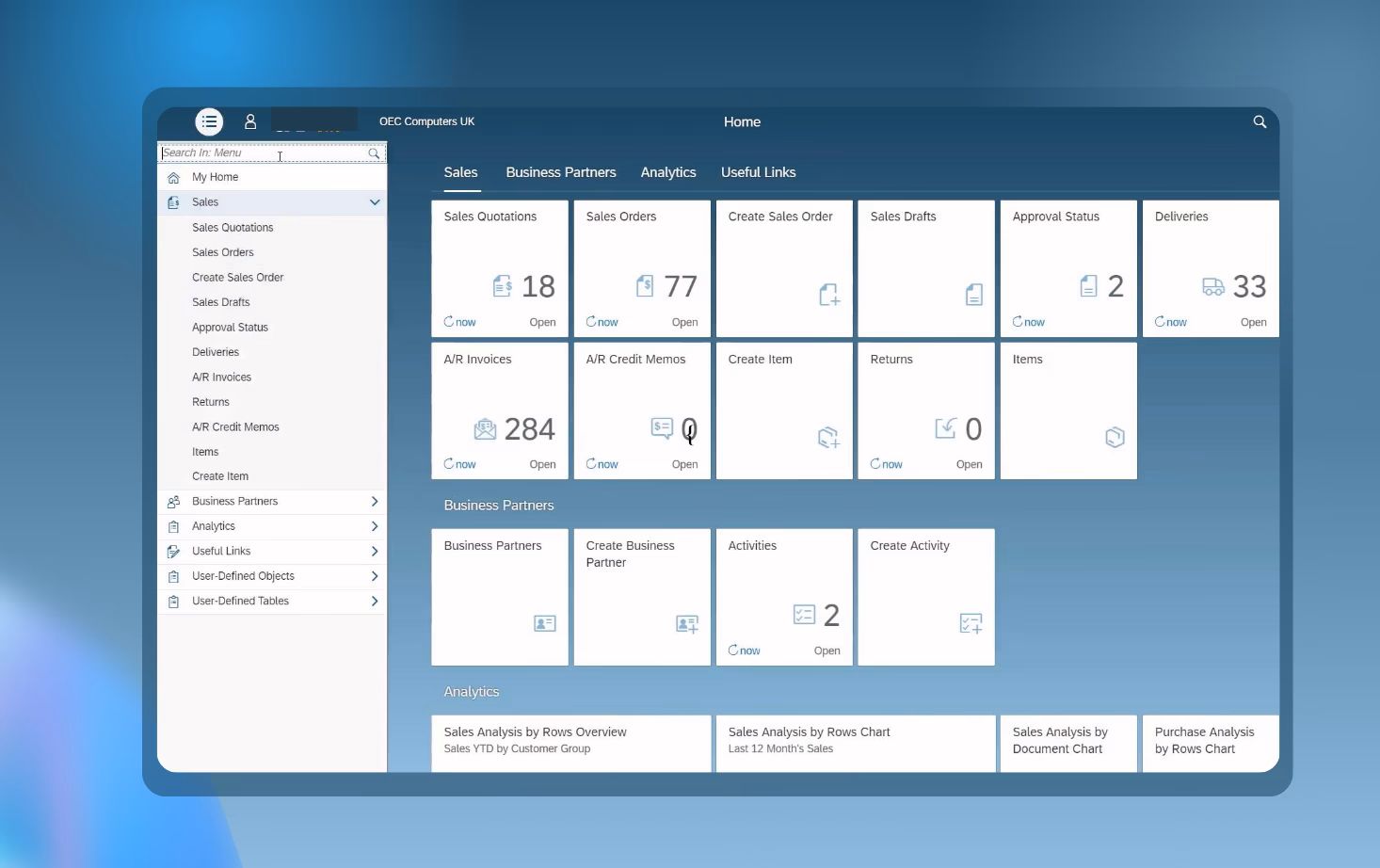
Task: Click the Sales Orders tile document icon
Action: (645, 285)
